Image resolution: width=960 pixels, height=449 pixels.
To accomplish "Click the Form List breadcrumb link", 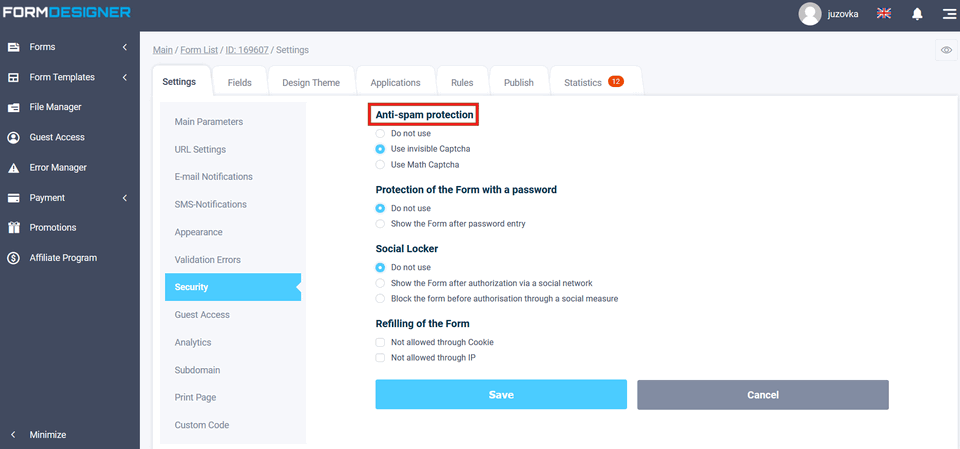I will click(x=200, y=50).
